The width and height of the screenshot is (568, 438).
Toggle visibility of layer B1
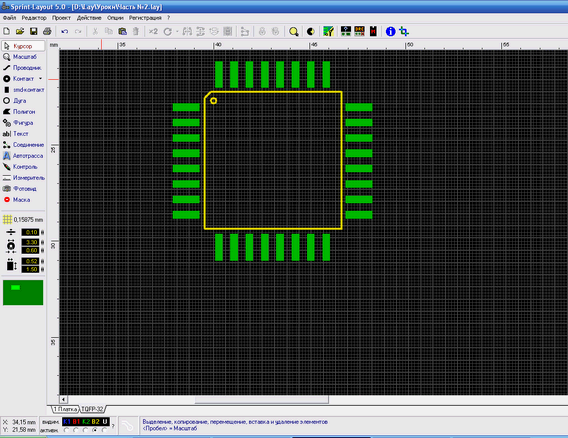point(76,421)
